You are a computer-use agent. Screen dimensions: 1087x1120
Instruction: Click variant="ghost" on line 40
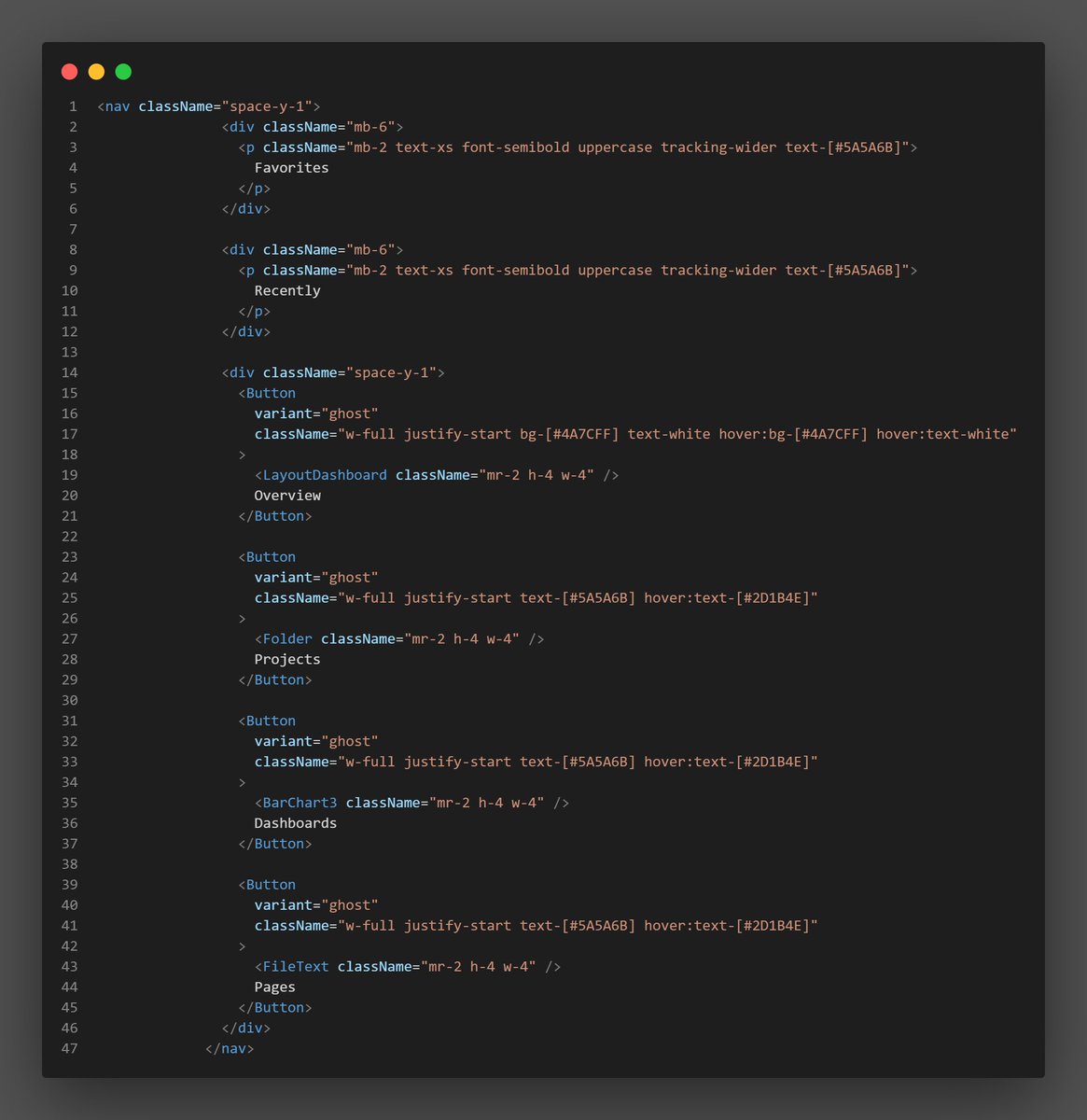pyautogui.click(x=316, y=905)
